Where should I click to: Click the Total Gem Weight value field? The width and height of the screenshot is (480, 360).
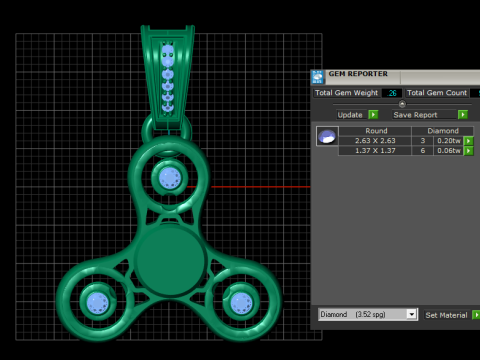pyautogui.click(x=392, y=93)
